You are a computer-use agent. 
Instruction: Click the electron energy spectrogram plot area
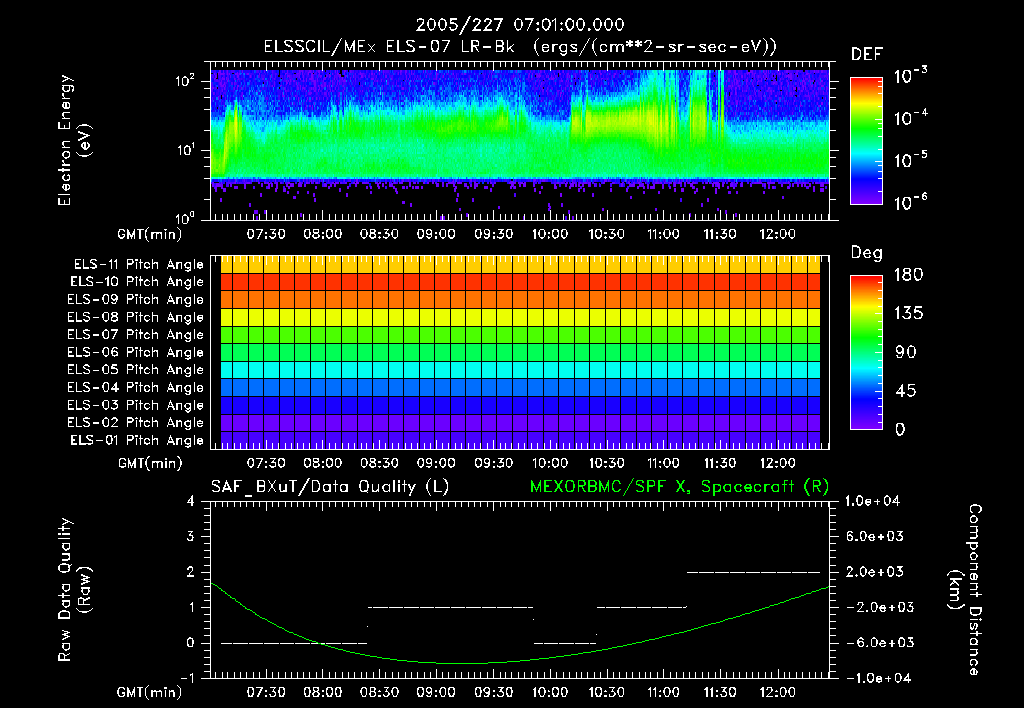(520, 141)
